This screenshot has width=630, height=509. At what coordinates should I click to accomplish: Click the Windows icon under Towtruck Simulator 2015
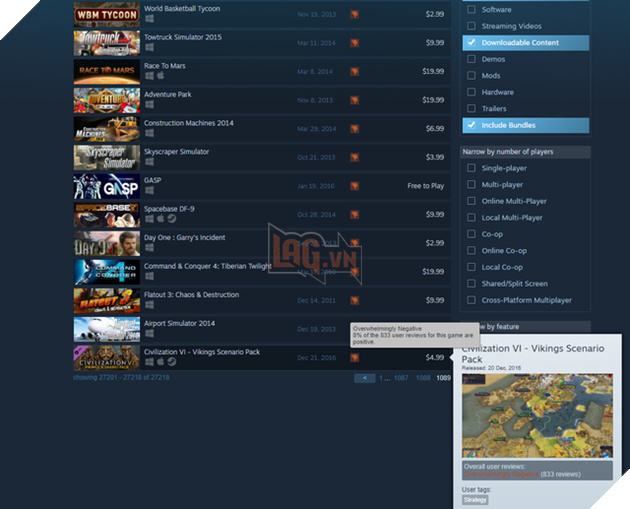point(149,47)
